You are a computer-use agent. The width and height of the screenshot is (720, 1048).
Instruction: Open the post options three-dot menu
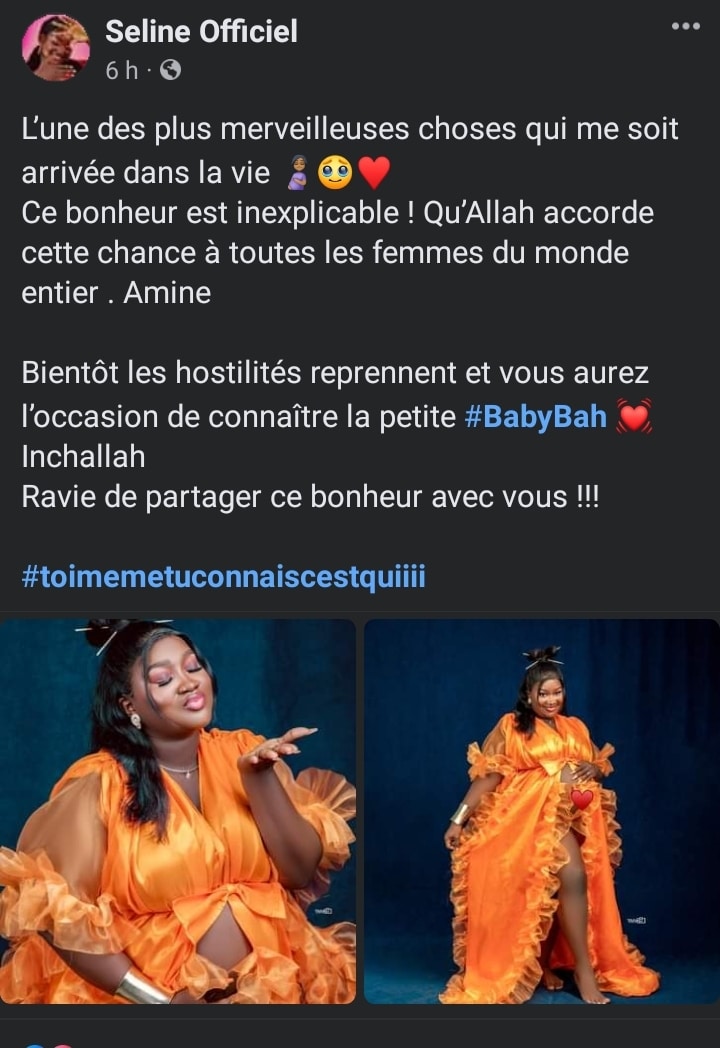tap(685, 26)
